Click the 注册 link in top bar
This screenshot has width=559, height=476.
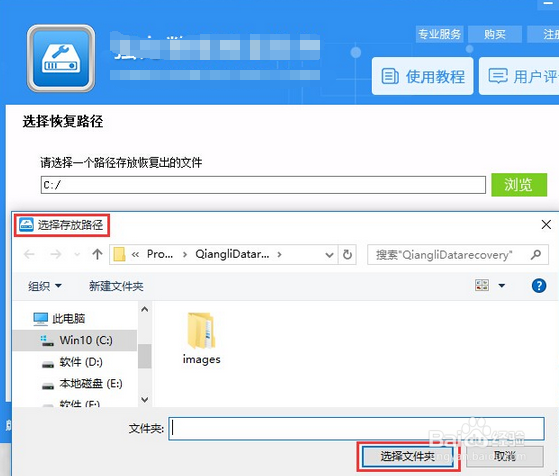pos(543,34)
